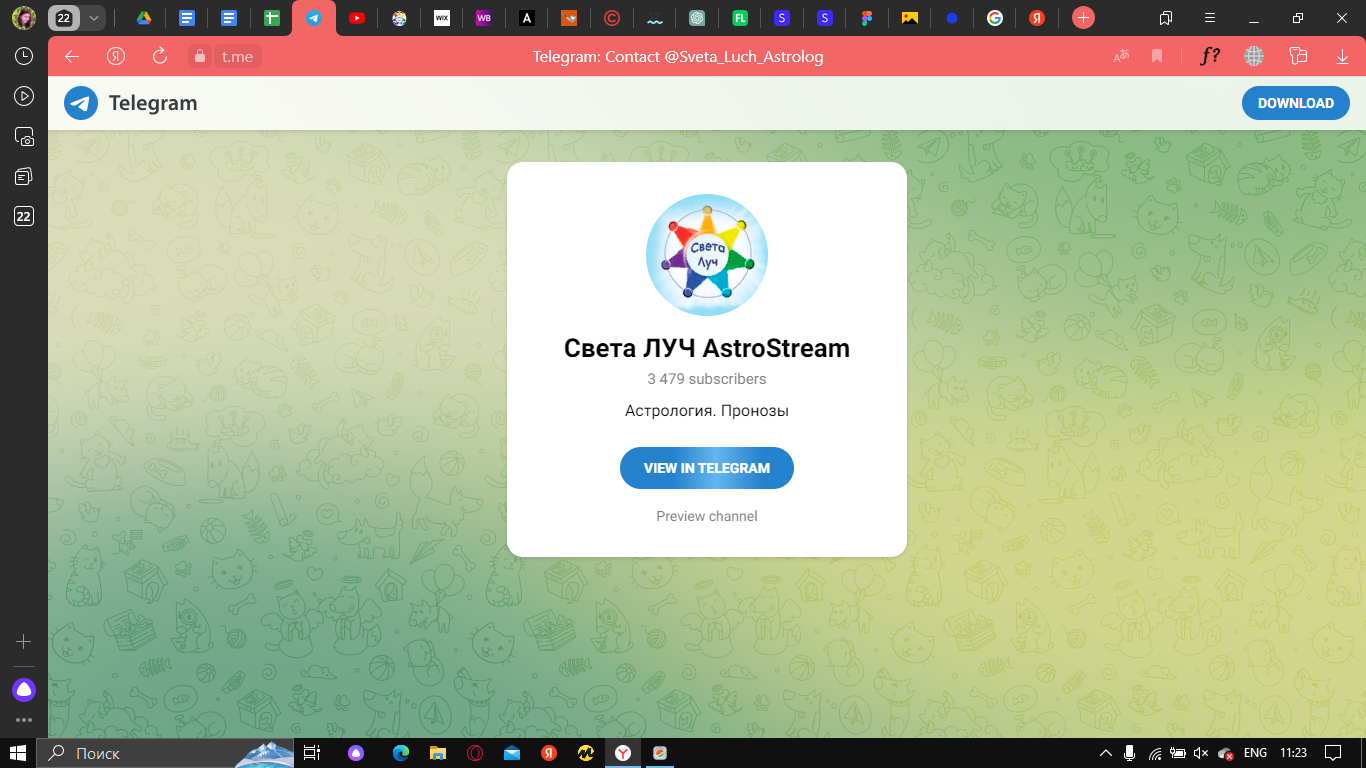Switch to the Google Drive tab
Image resolution: width=1366 pixels, height=768 pixels.
[x=144, y=18]
